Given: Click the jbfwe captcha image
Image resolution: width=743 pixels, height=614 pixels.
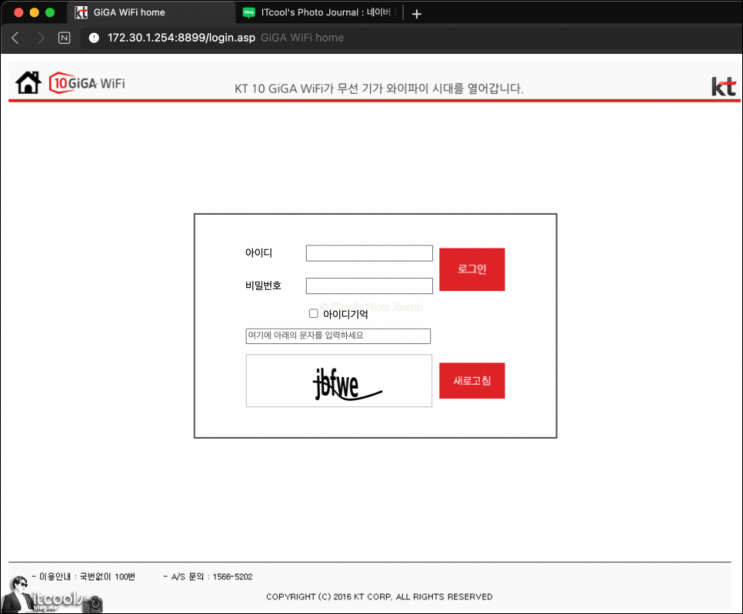Looking at the screenshot, I should 339,380.
